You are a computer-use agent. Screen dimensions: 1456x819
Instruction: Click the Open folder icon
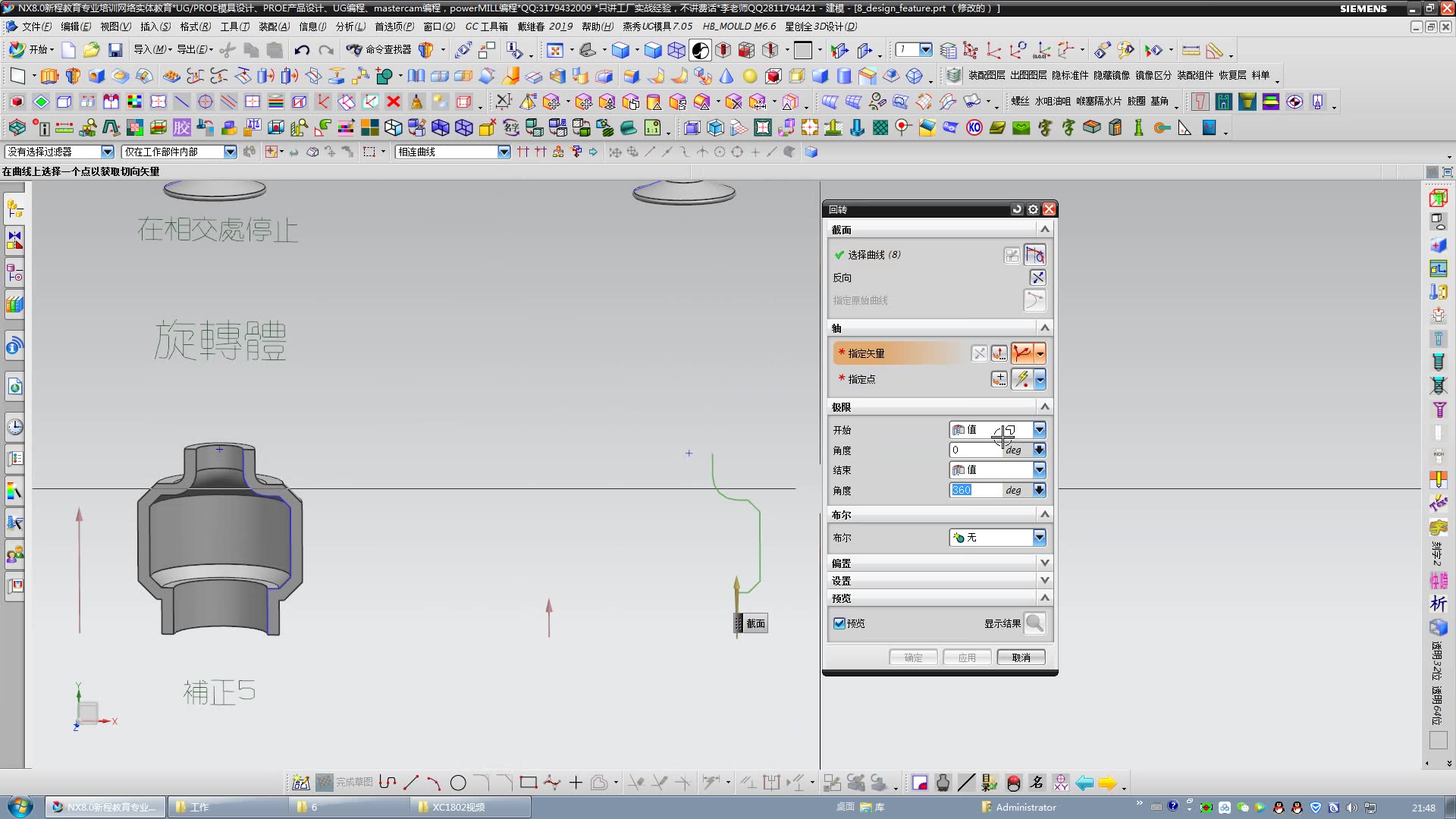click(92, 50)
